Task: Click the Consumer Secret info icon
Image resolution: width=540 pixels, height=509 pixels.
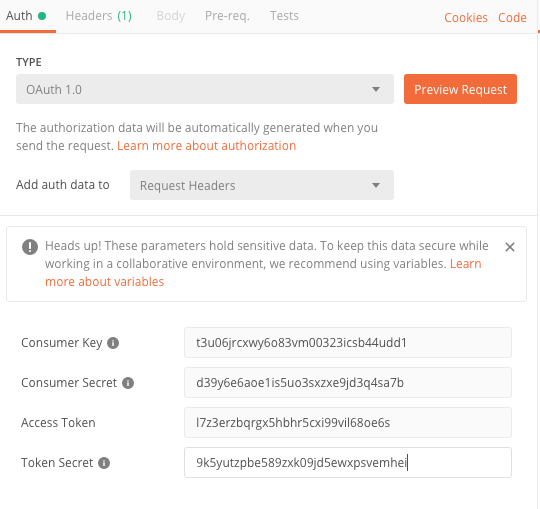Action: click(128, 383)
